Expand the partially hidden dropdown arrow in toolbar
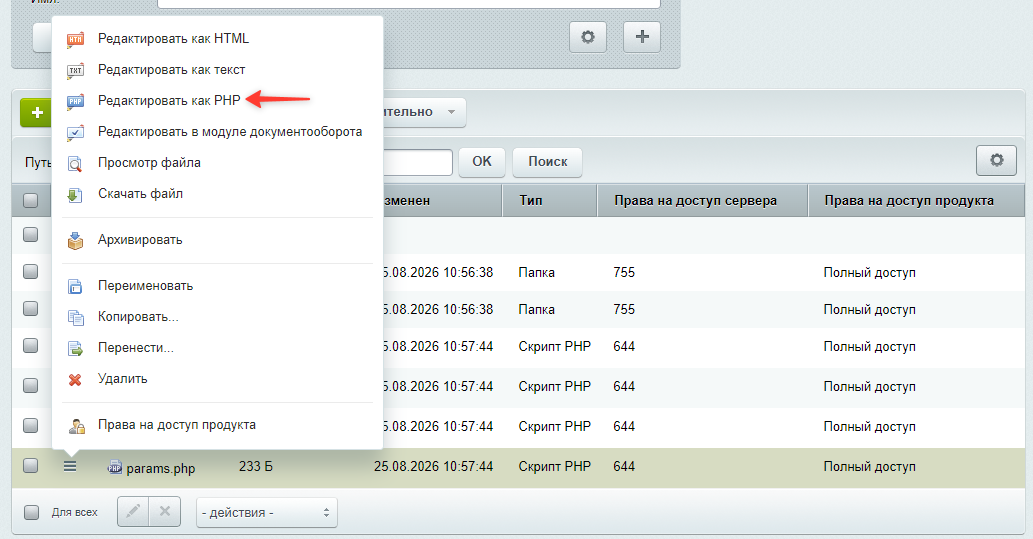 point(451,112)
